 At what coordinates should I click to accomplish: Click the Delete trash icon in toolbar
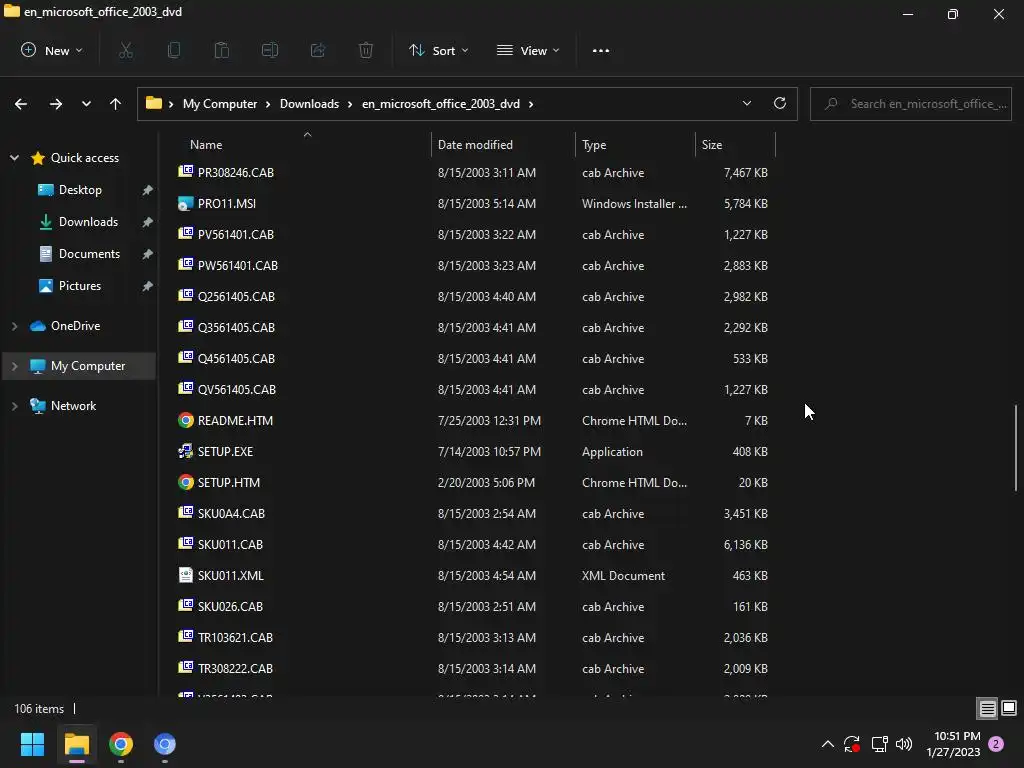(366, 50)
